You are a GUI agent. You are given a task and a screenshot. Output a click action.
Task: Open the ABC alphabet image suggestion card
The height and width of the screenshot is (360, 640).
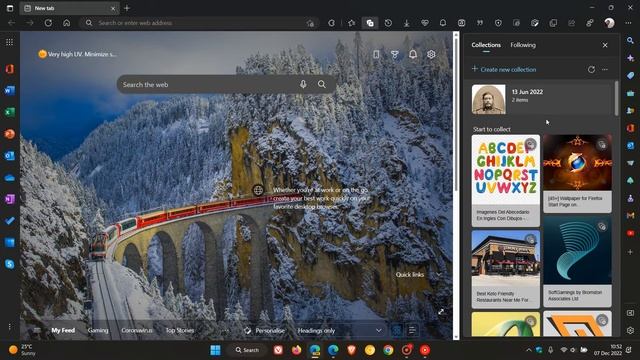(506, 181)
